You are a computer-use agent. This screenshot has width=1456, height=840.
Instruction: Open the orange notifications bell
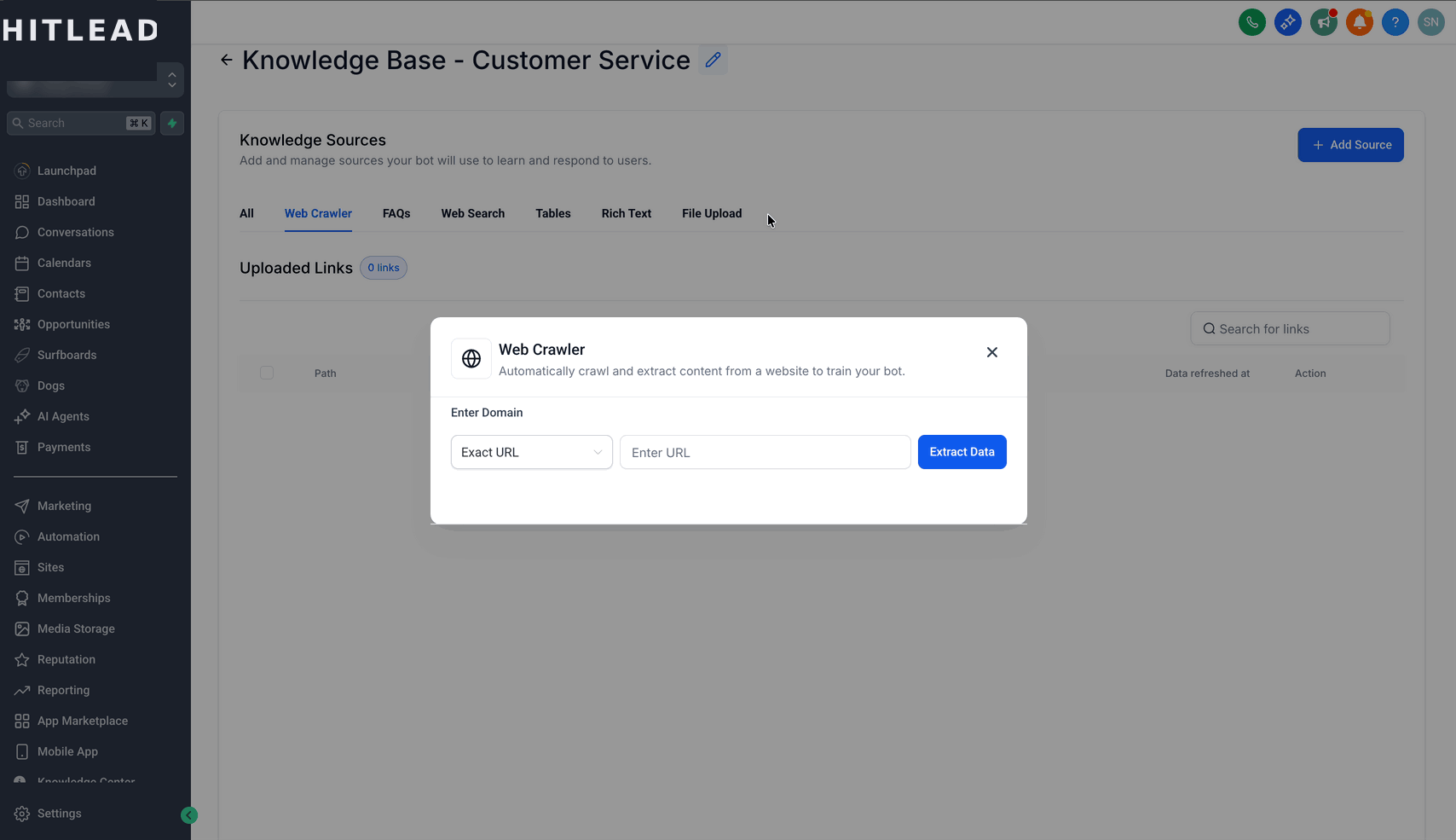[x=1359, y=22]
